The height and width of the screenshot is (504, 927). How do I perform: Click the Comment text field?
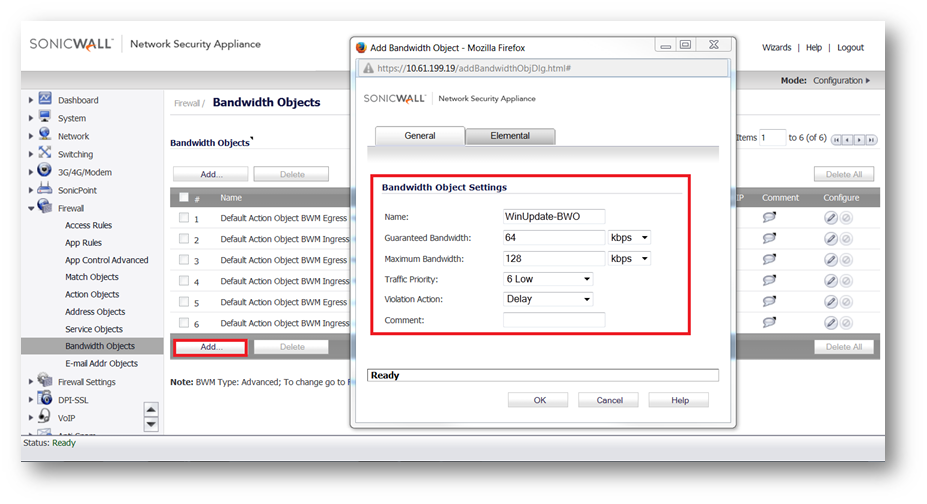(553, 320)
